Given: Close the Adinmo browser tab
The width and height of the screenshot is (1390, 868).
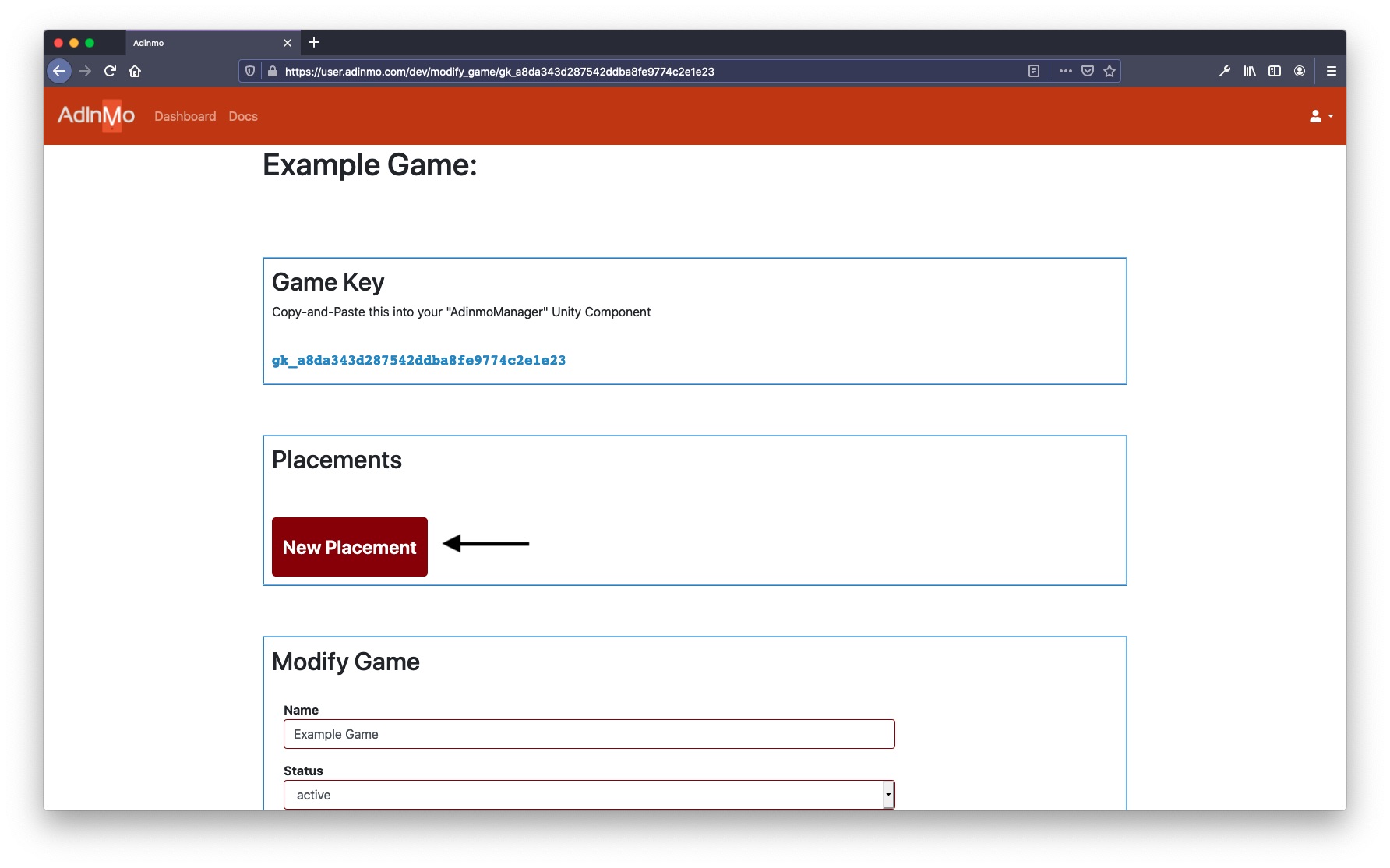Looking at the screenshot, I should pos(288,43).
